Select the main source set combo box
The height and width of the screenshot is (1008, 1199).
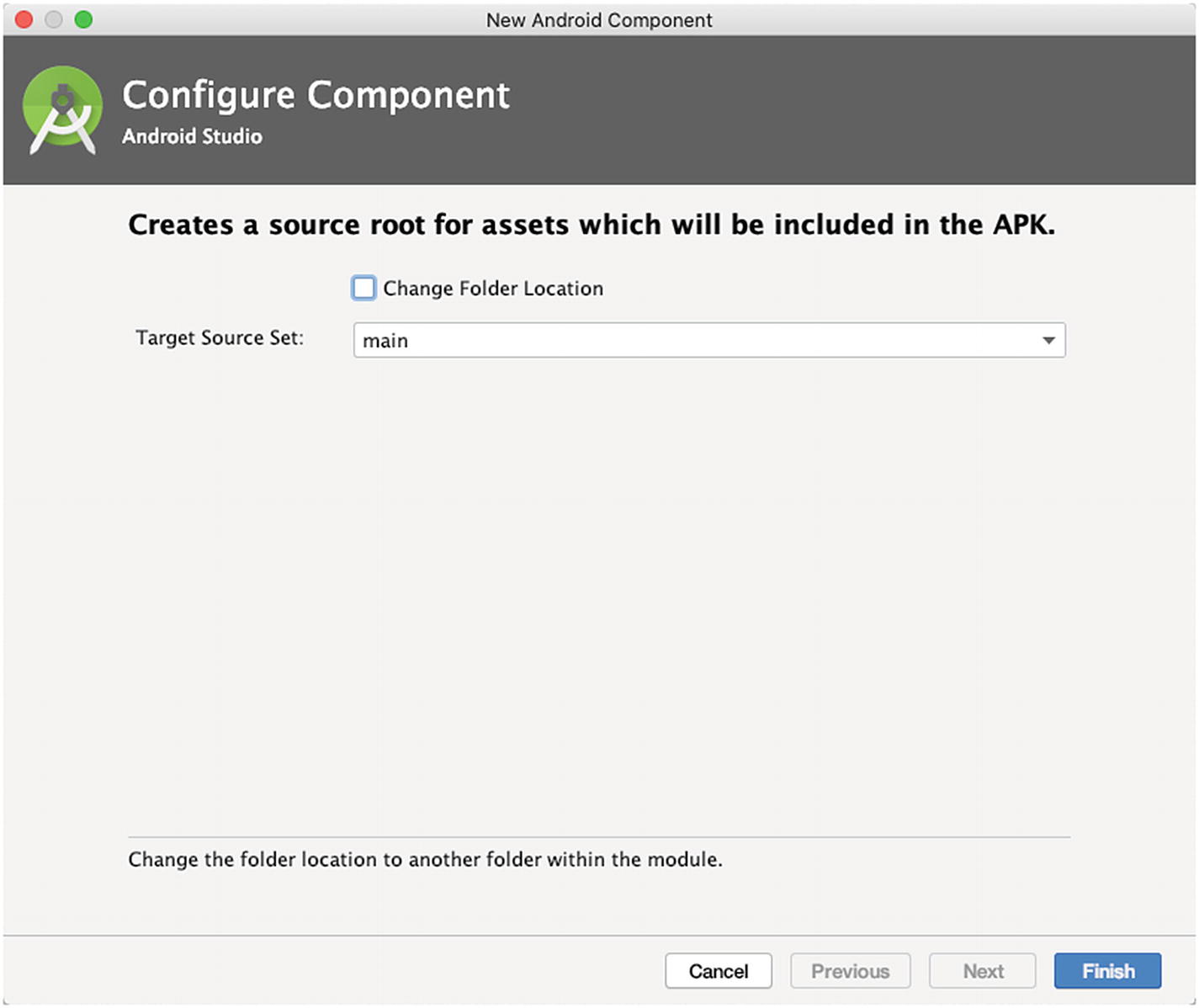(x=709, y=341)
